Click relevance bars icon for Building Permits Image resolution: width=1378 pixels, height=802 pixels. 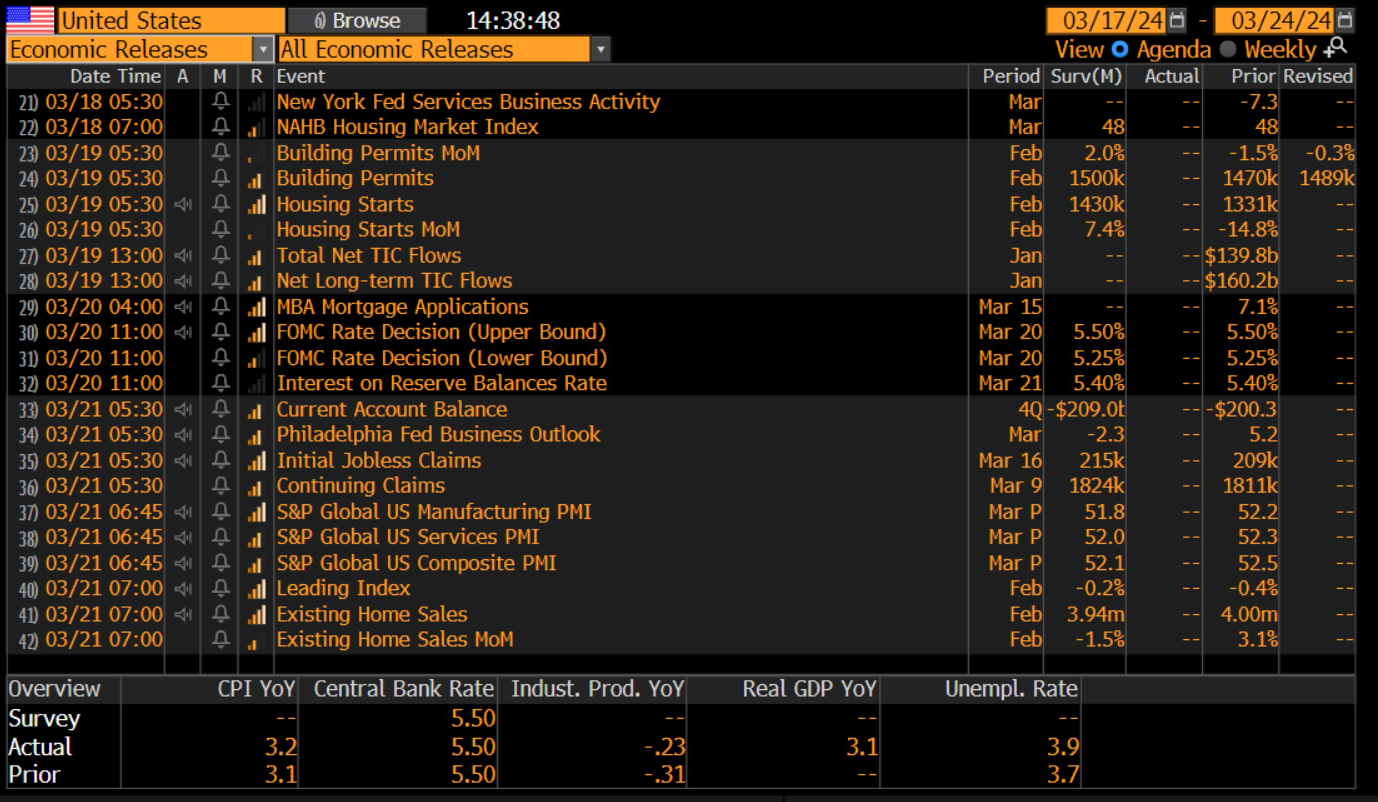click(256, 179)
